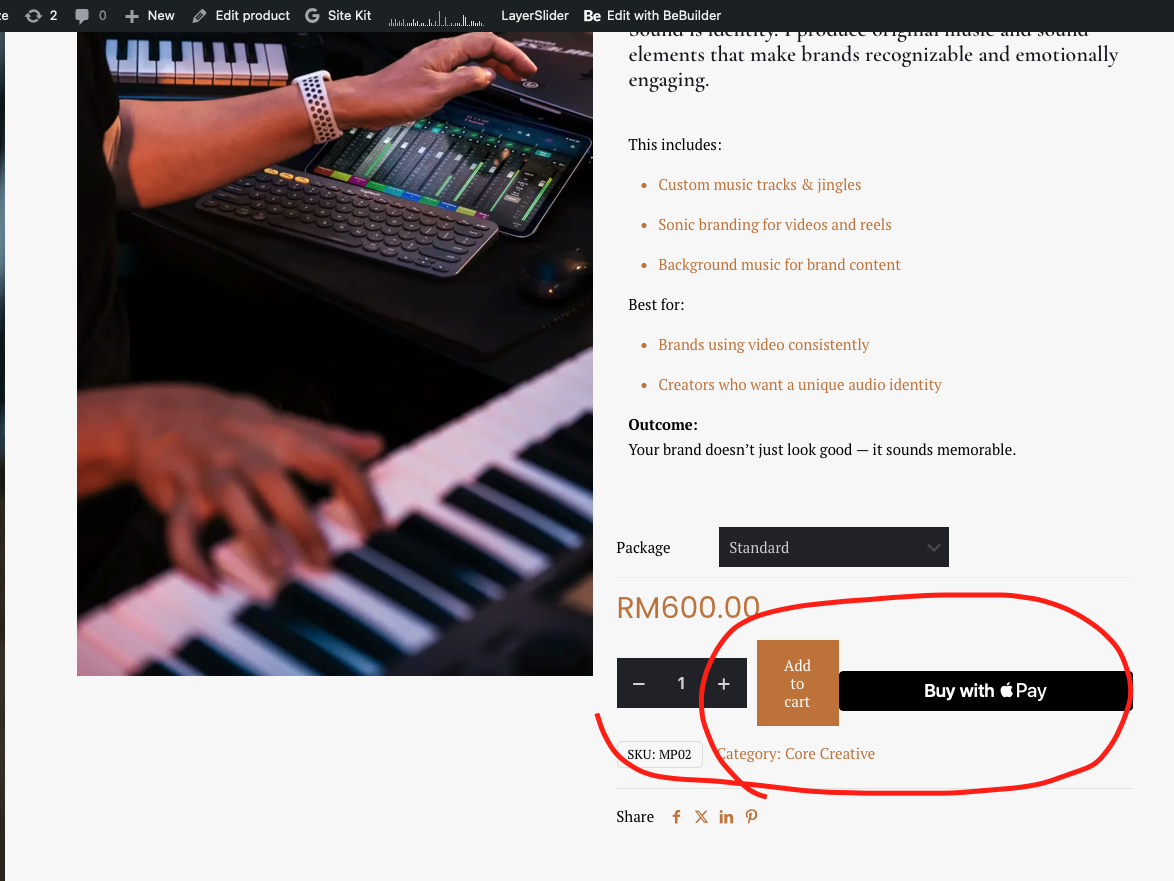Screen dimensions: 1174x881
Task: Share product on Facebook icon
Action: click(676, 817)
